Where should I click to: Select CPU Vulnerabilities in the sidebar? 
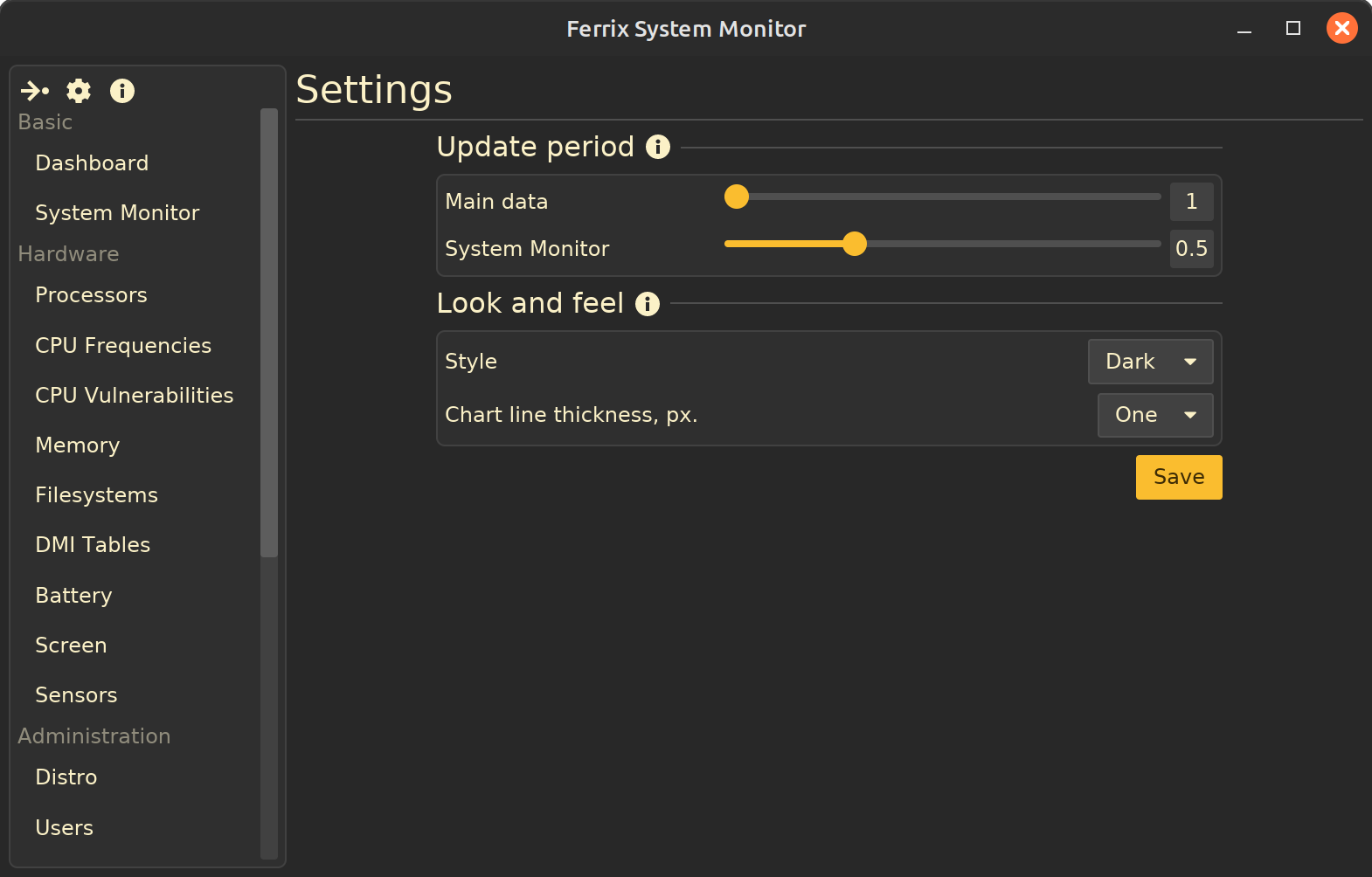coord(134,396)
